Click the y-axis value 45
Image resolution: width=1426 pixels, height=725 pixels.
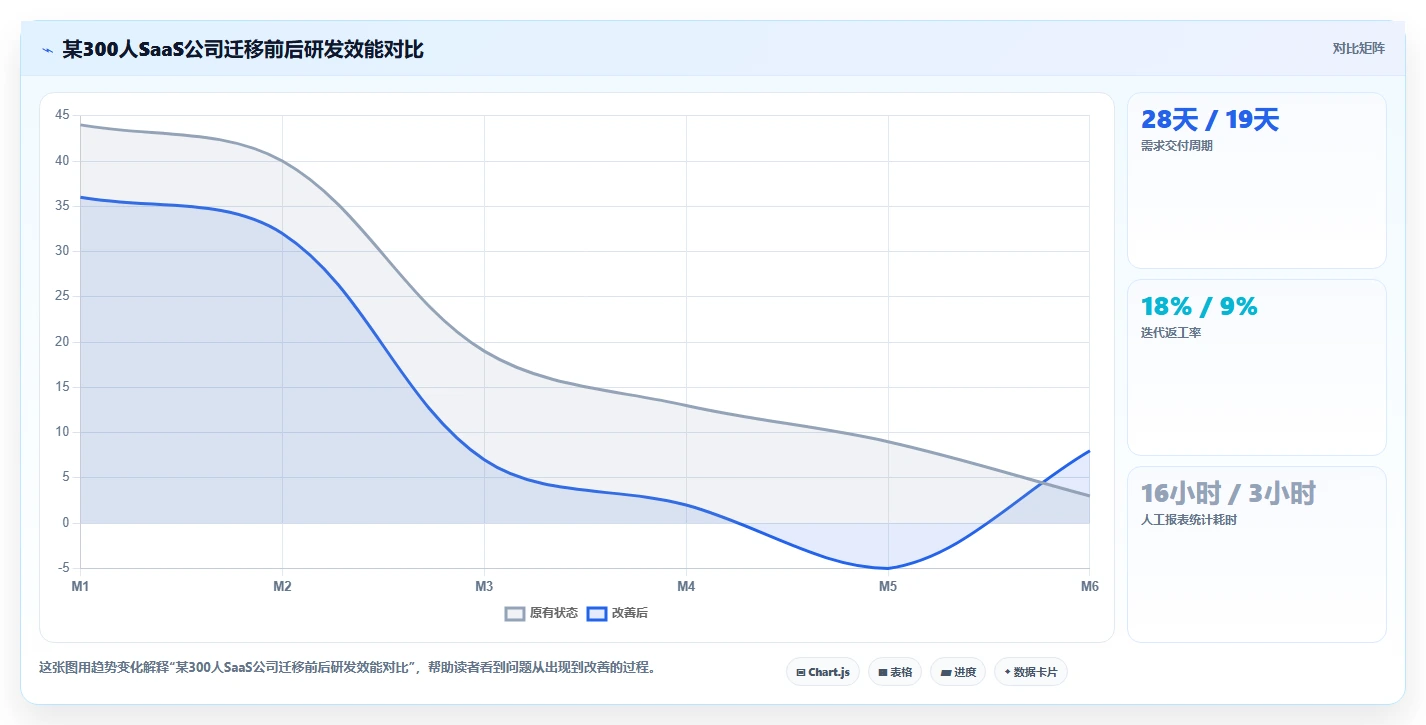(x=62, y=115)
